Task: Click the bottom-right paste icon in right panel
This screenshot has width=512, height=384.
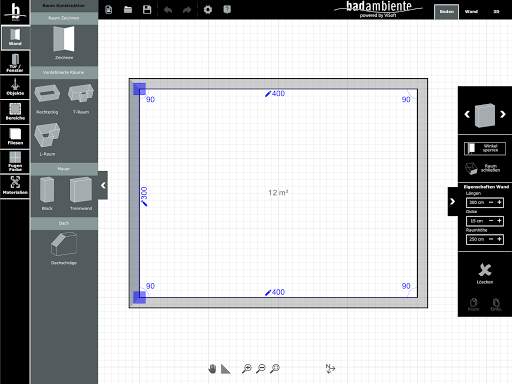Action: (x=496, y=304)
